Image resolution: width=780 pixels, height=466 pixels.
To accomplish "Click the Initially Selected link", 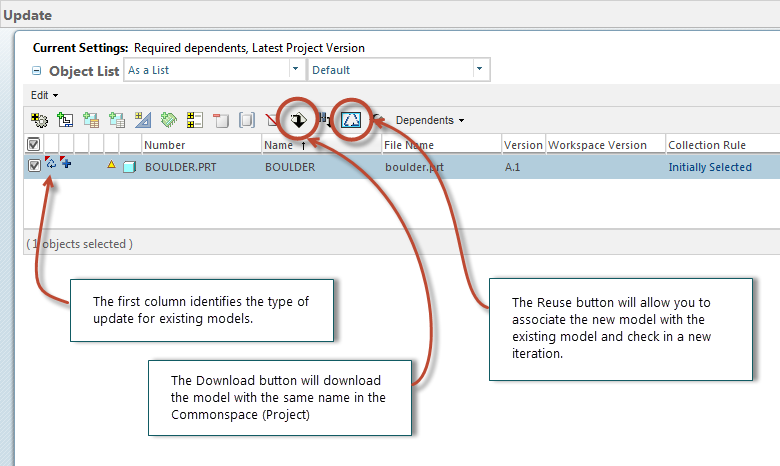I will click(710, 167).
